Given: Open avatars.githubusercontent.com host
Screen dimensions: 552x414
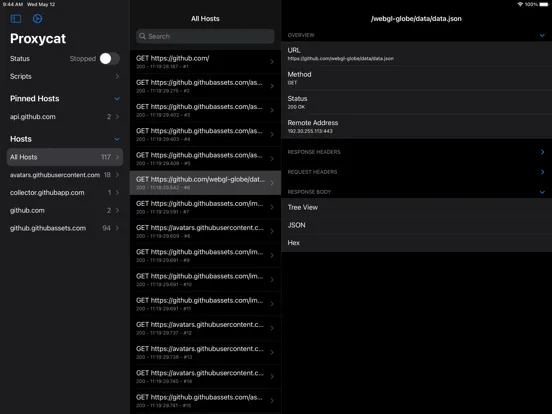Looking at the screenshot, I should tap(65, 175).
